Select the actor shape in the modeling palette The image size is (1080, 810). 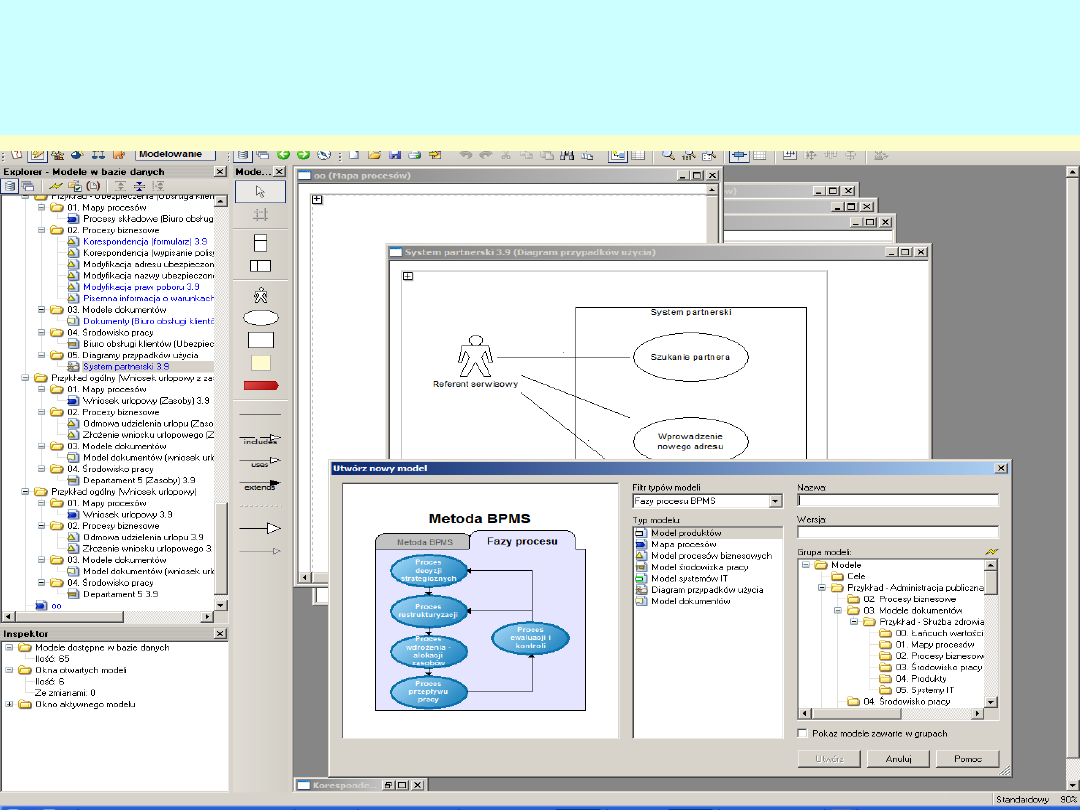[x=260, y=295]
